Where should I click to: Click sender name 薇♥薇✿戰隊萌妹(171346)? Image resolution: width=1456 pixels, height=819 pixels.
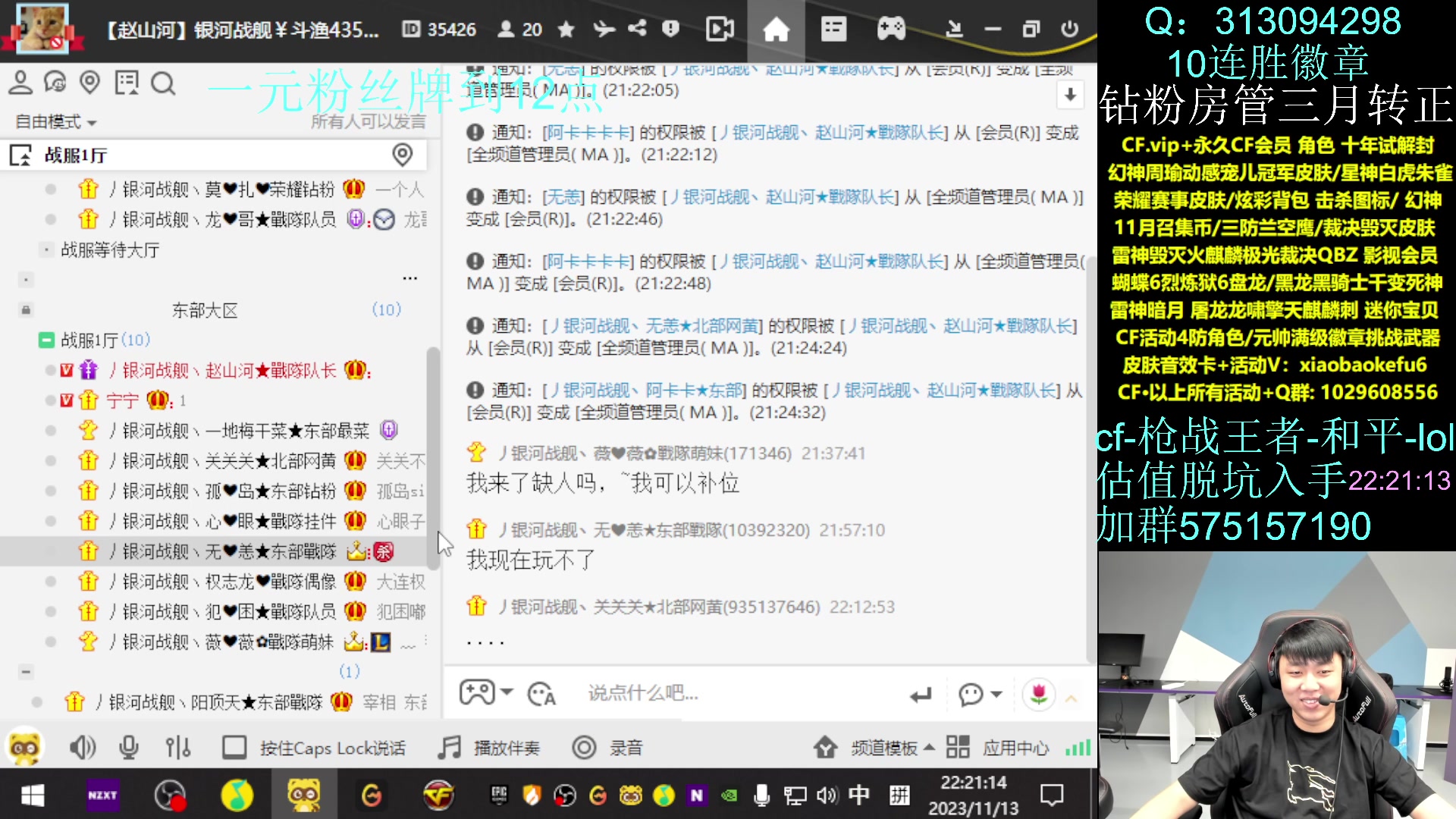pyautogui.click(x=644, y=453)
